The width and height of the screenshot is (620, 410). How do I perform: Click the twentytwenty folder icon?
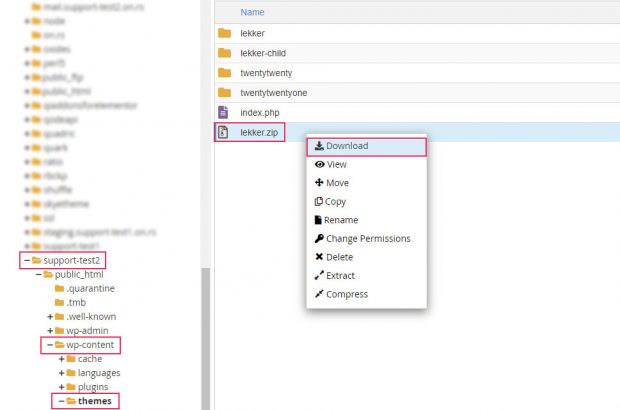click(x=224, y=73)
